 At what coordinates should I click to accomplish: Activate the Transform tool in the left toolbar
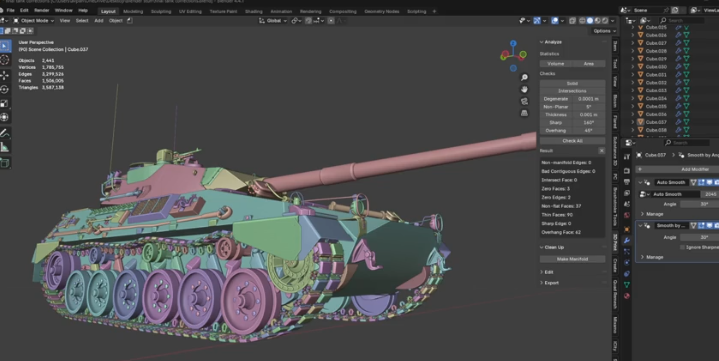point(5,117)
